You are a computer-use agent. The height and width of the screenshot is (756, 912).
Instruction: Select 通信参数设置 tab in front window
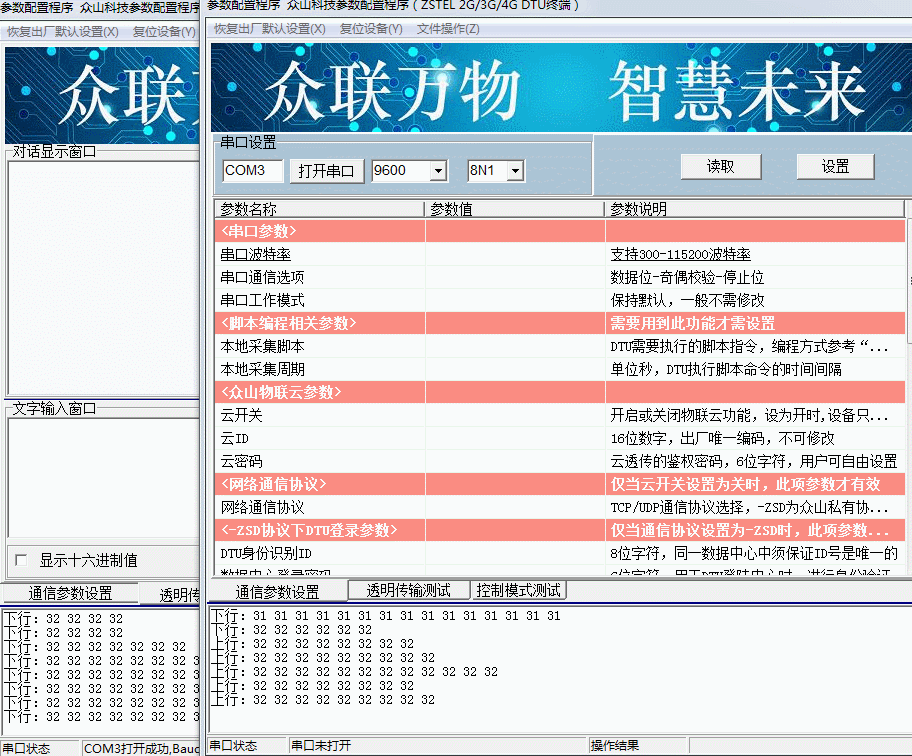(277, 591)
